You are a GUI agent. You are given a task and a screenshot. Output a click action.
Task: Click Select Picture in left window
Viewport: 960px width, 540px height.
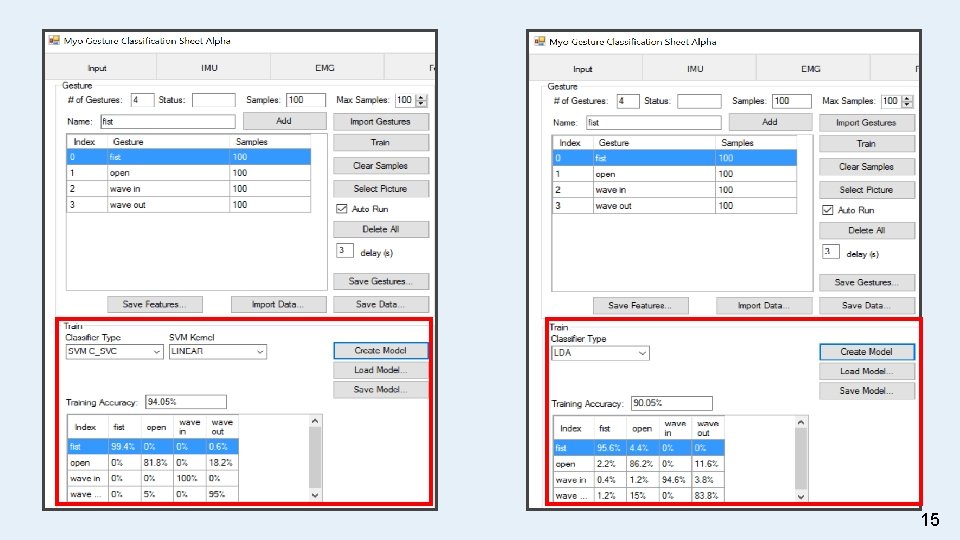pos(381,189)
